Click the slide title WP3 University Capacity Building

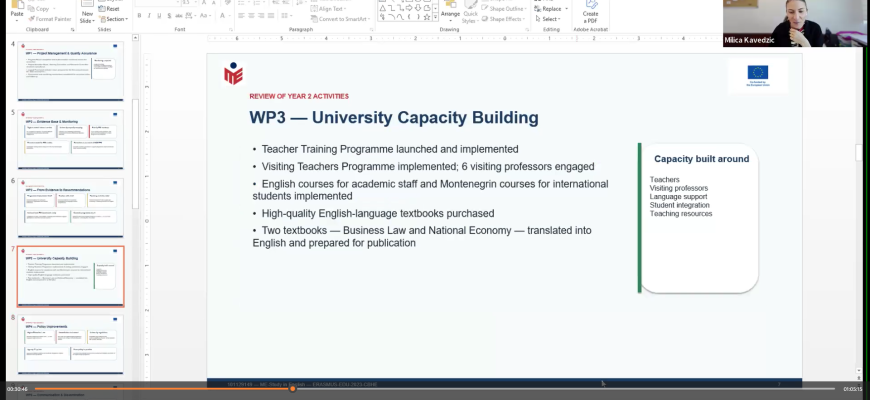[394, 118]
